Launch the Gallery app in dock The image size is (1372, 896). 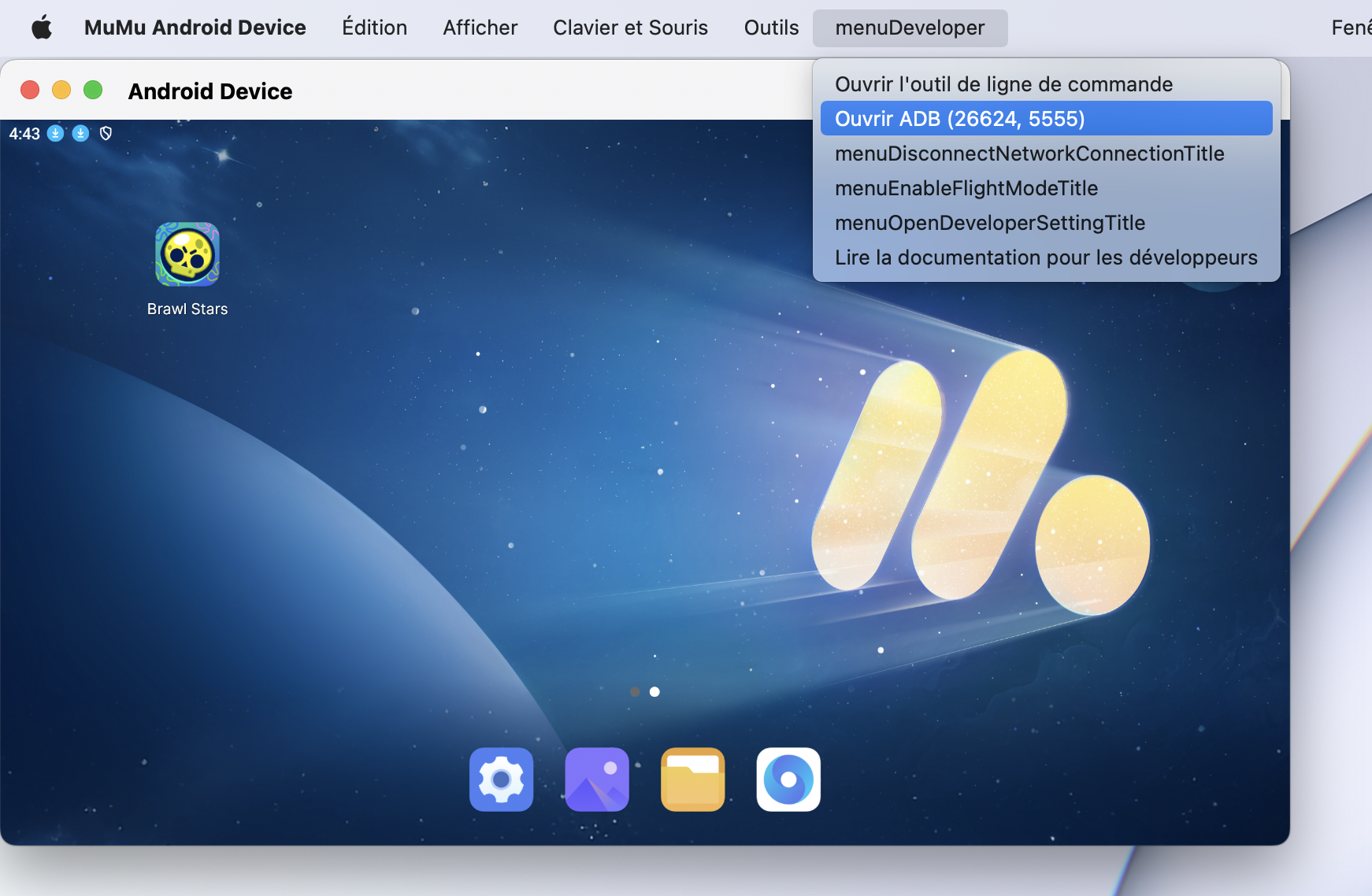pyautogui.click(x=597, y=779)
